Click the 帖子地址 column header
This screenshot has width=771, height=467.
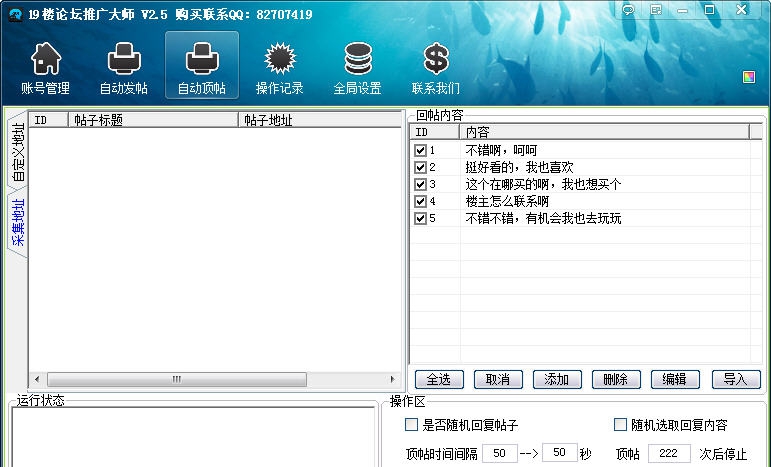tap(320, 120)
